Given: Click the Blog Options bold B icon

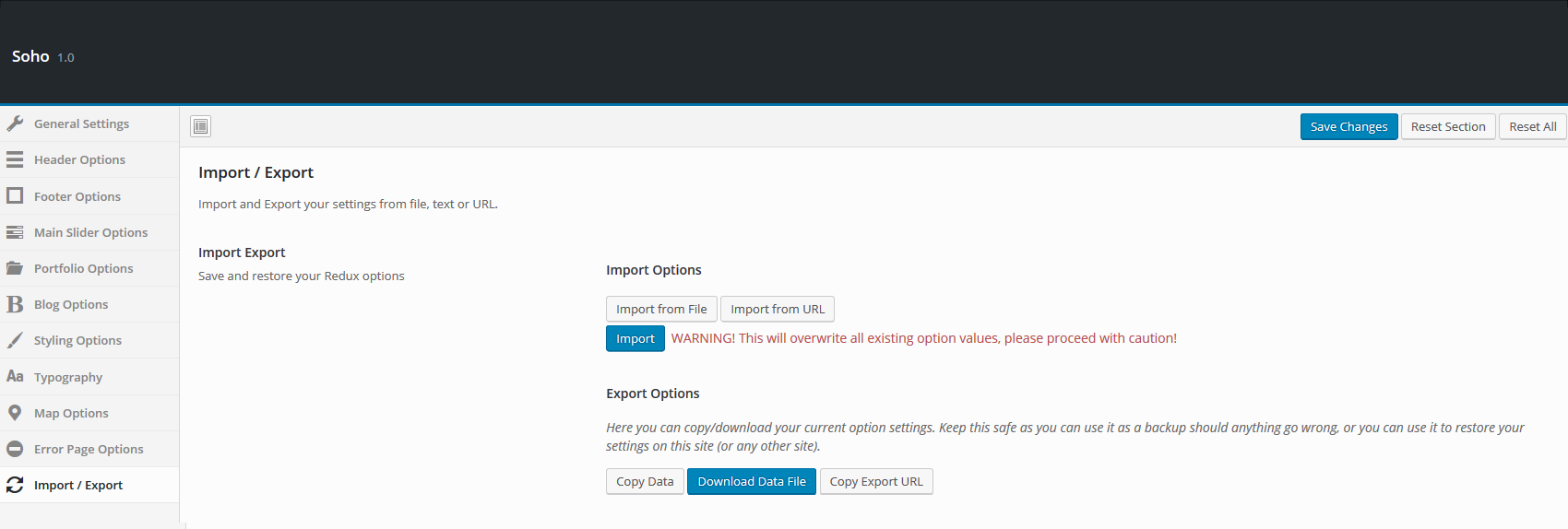Looking at the screenshot, I should coord(15,304).
